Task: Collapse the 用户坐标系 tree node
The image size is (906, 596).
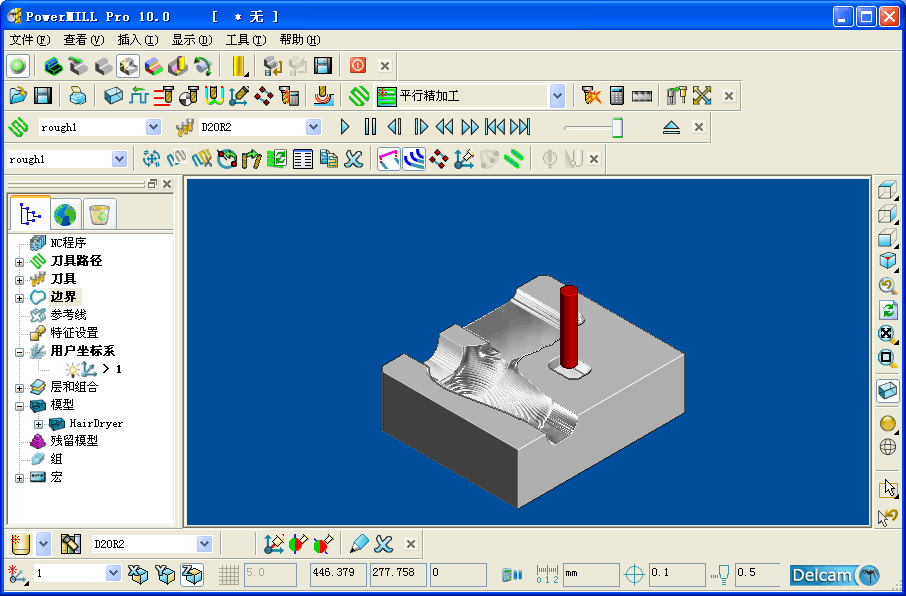Action: [x=20, y=351]
